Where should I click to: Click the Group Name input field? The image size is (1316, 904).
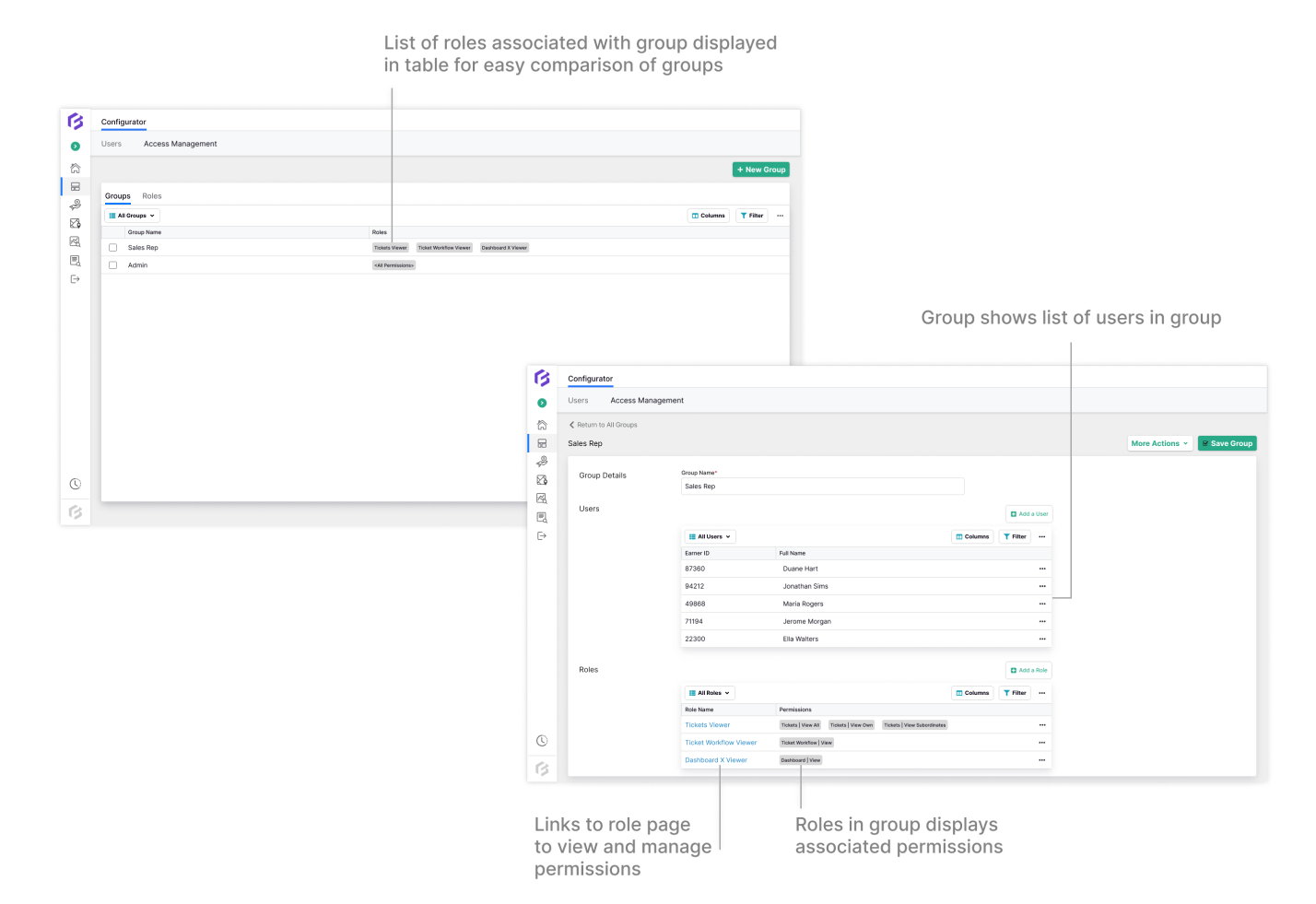[822, 487]
